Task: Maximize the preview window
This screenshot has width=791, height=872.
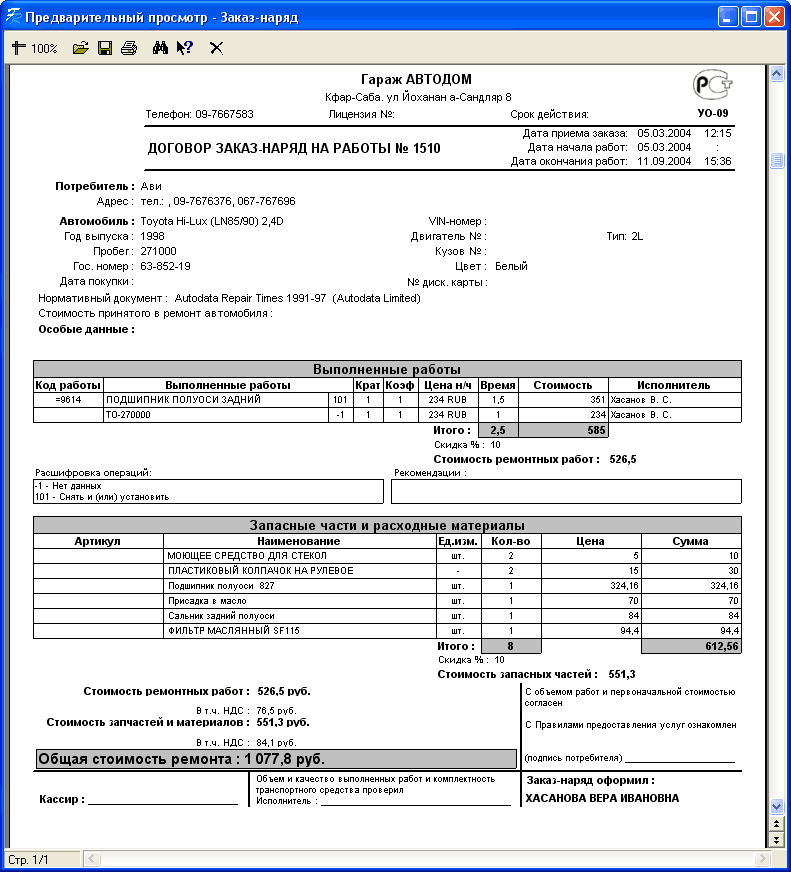Action: pos(749,17)
